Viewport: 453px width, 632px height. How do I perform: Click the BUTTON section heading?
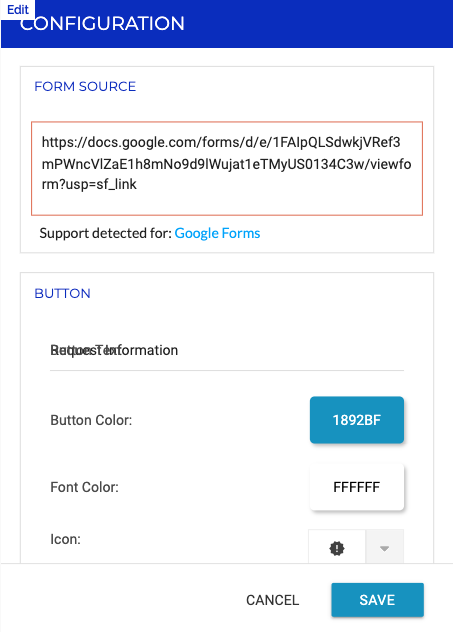click(x=62, y=293)
